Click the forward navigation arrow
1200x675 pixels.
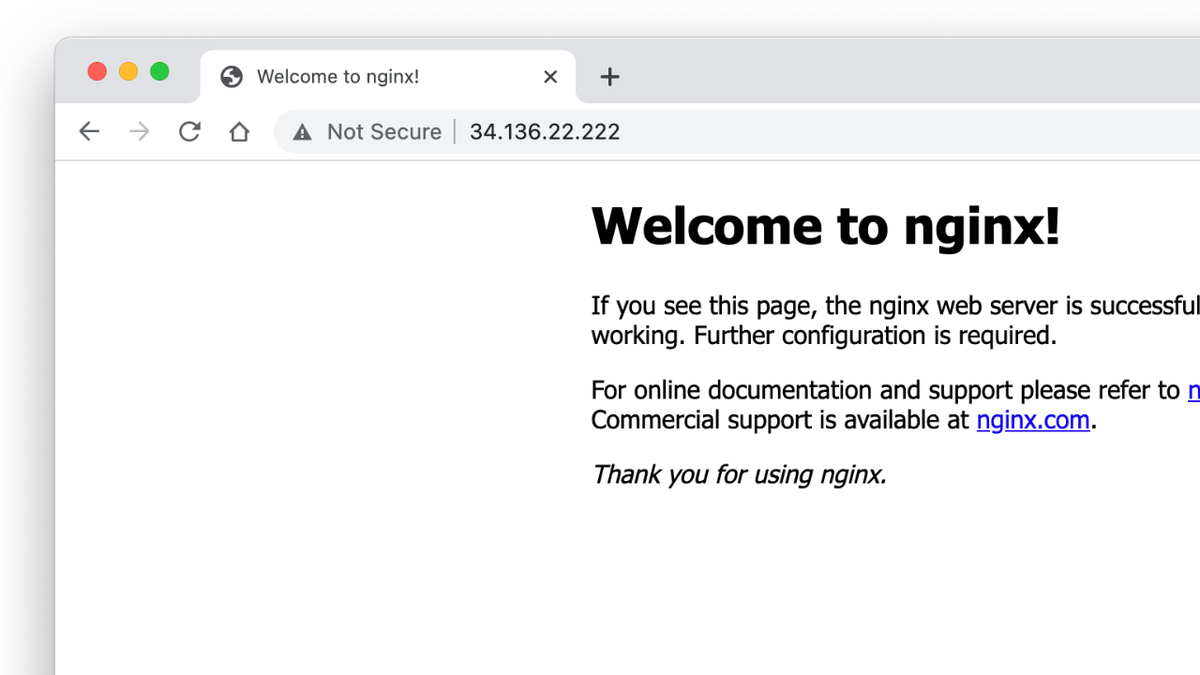point(139,131)
